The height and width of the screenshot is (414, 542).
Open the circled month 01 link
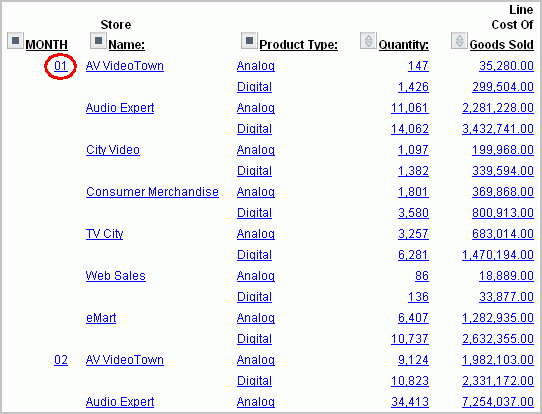(x=61, y=66)
